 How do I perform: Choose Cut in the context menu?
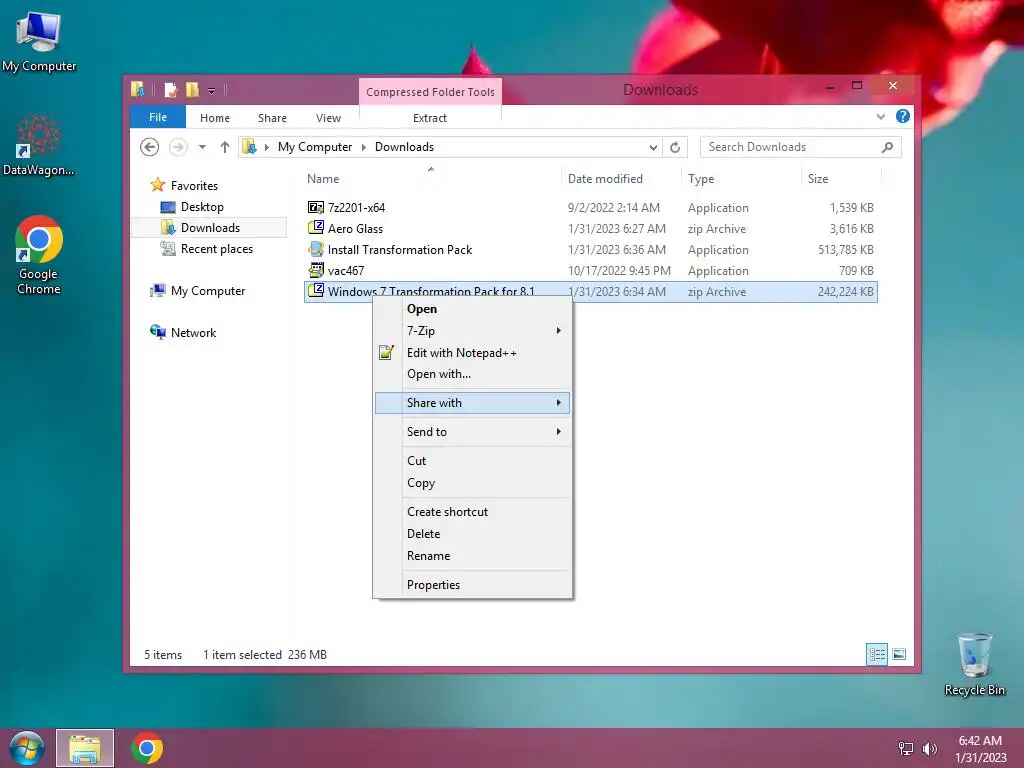click(x=472, y=460)
